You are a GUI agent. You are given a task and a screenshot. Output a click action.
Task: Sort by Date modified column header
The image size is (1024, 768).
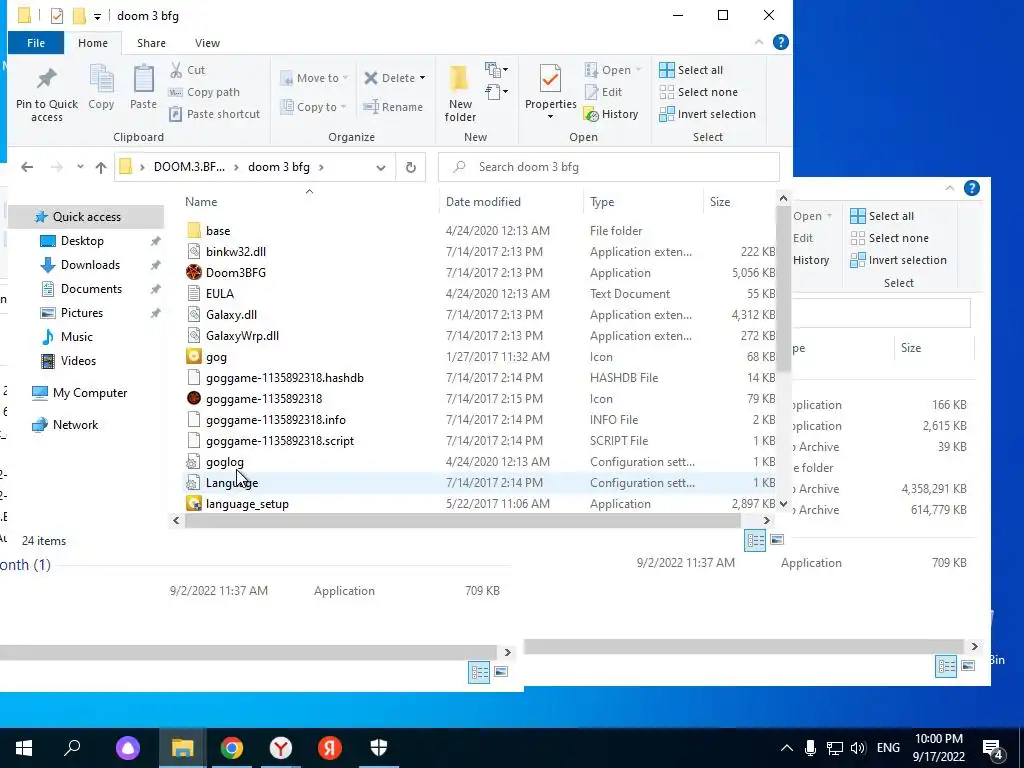tap(483, 202)
